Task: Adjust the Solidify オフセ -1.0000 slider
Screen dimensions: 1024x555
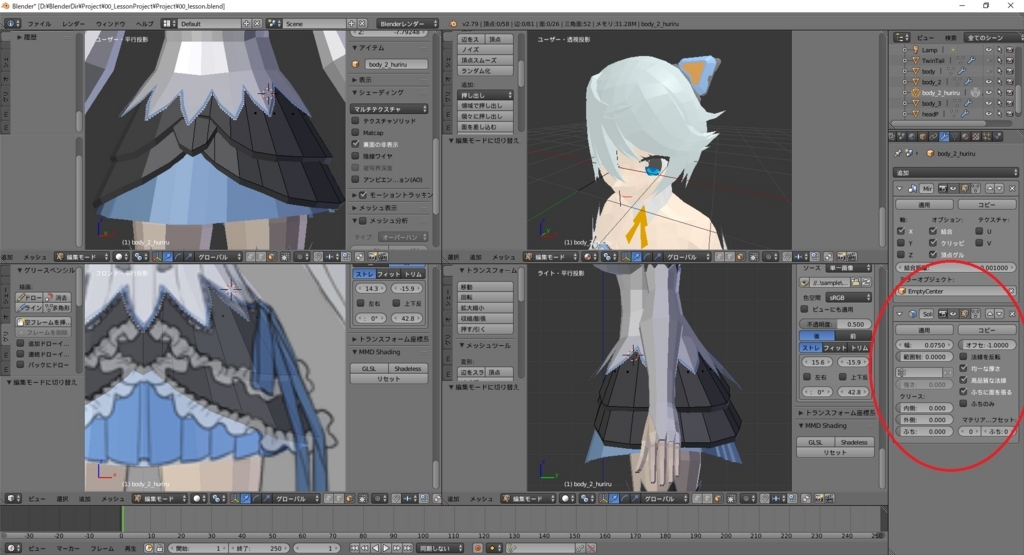Action: click(x=987, y=345)
